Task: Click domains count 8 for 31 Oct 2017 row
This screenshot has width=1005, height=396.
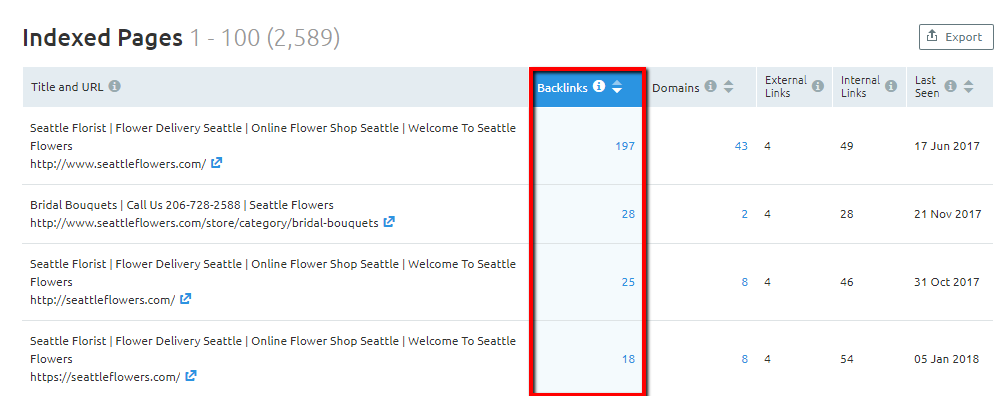Action: (x=745, y=282)
